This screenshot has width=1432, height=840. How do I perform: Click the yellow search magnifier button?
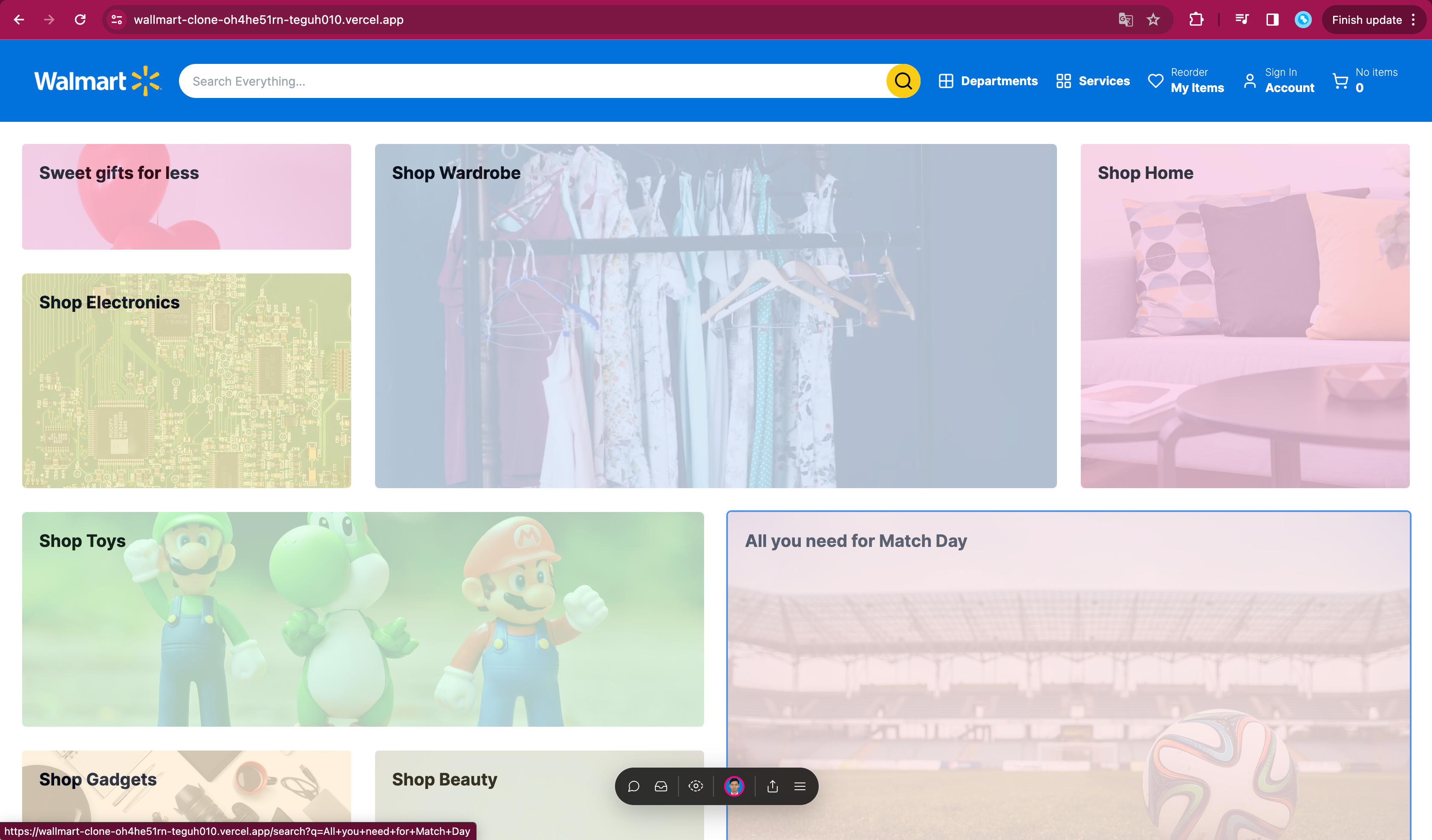tap(904, 81)
